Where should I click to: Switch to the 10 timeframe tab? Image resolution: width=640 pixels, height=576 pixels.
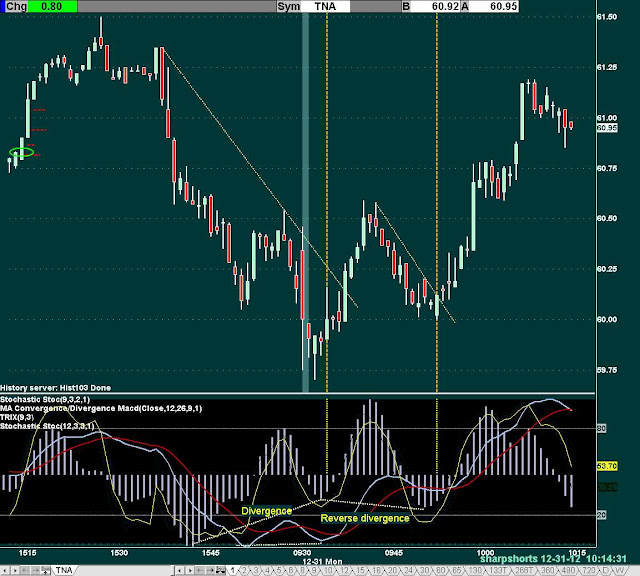pos(328,570)
